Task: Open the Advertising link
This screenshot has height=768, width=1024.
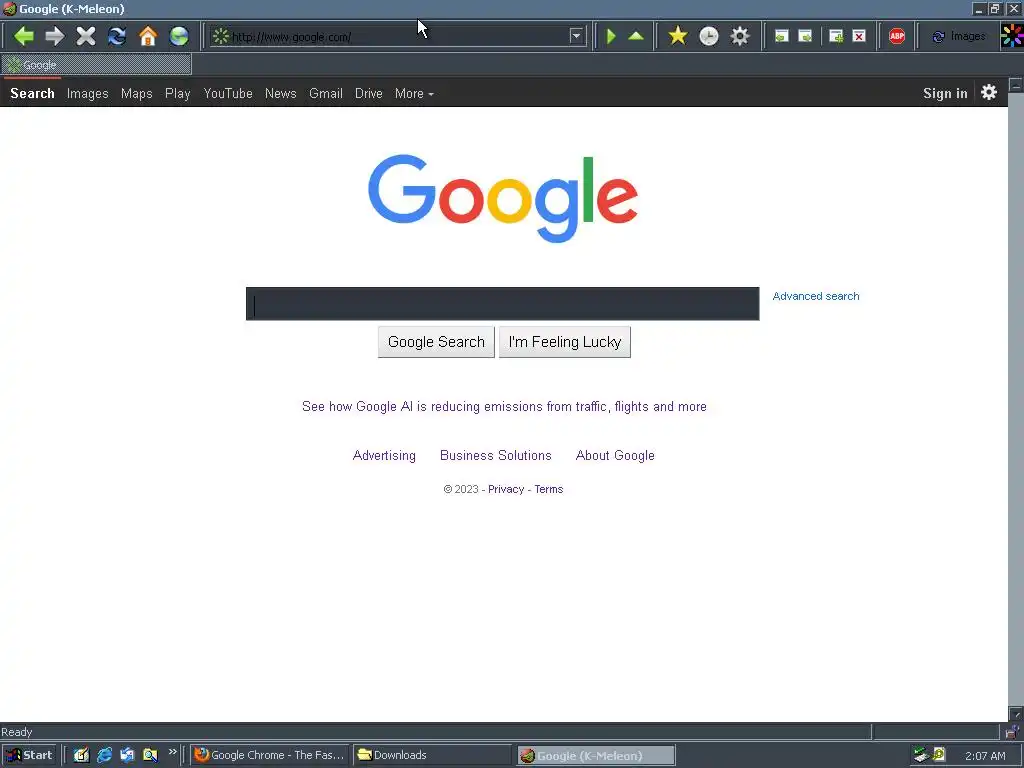Action: (384, 456)
